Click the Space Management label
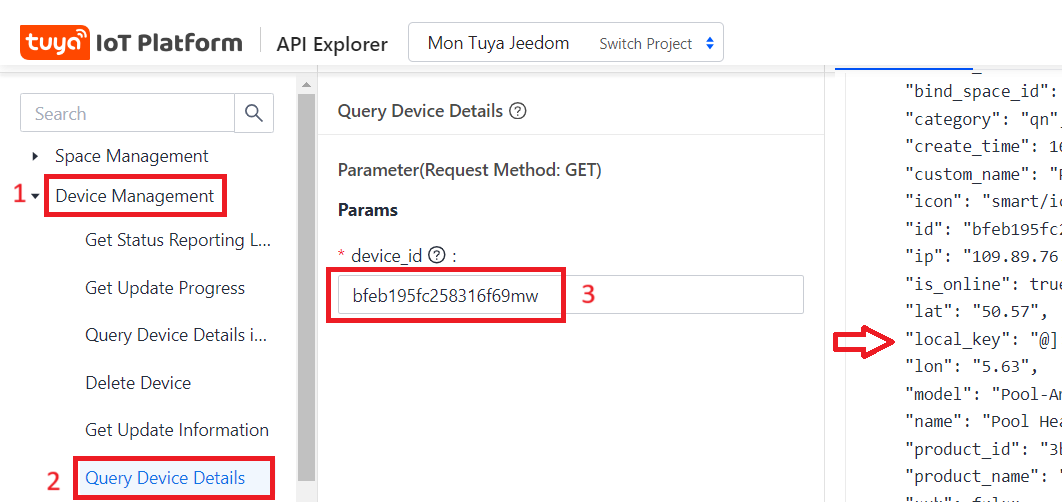 tap(132, 156)
